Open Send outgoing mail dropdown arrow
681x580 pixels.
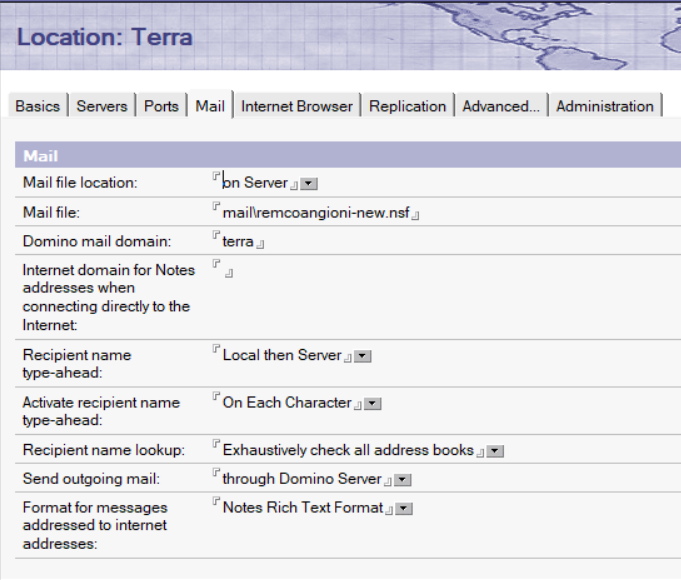403,480
